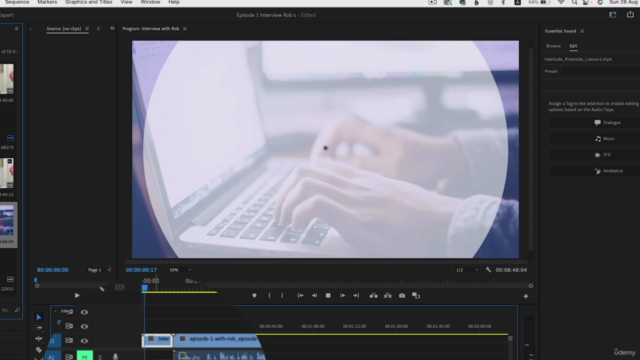Open the 1/2 playback resolution dropdown
Viewport: 640px width, 360px height.
[467, 270]
